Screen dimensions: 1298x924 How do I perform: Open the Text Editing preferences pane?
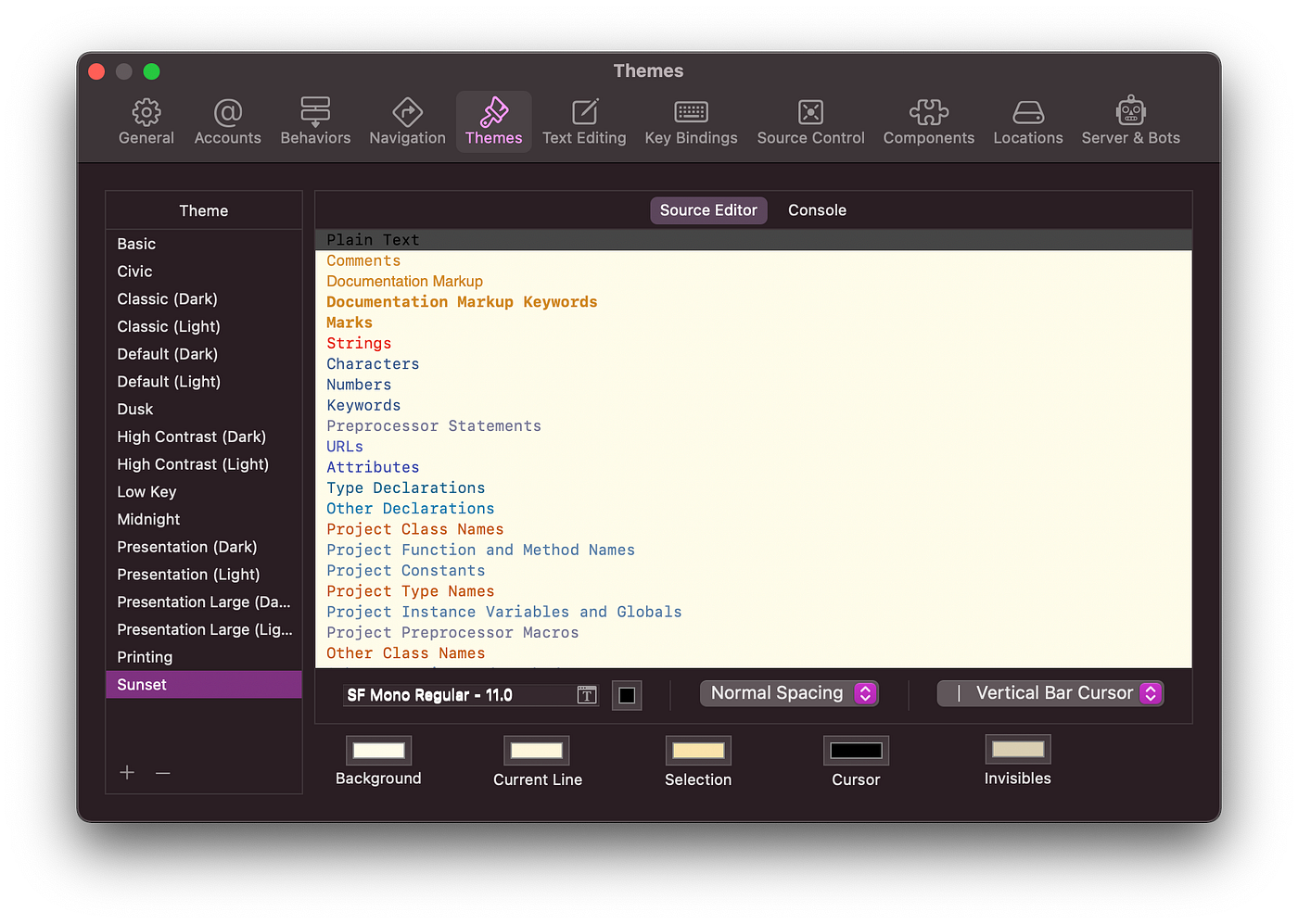[x=584, y=121]
